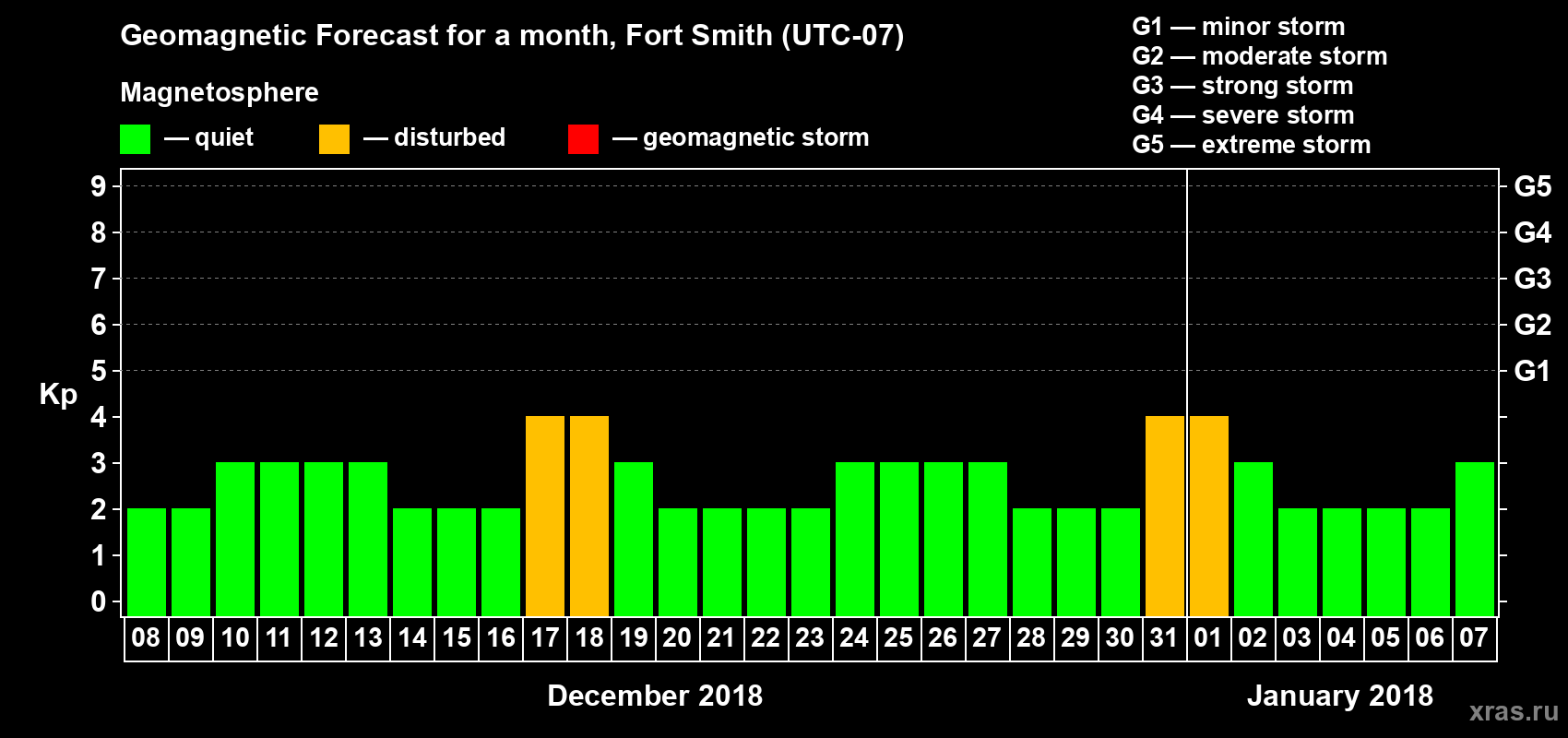Click the orange disturbed legend swatch
Viewport: 1568px width, 738px height.
[334, 139]
